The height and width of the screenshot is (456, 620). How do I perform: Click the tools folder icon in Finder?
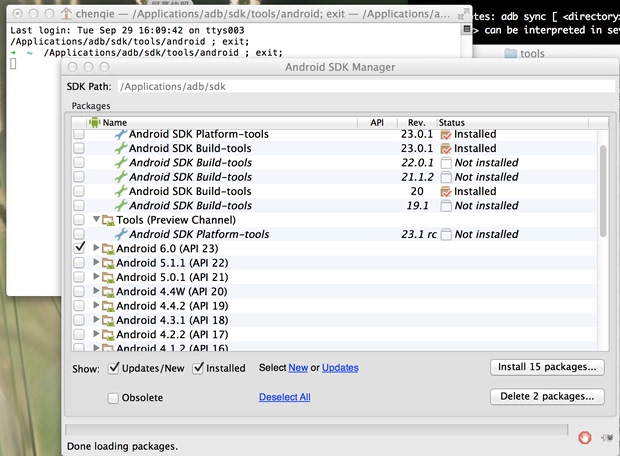pos(510,54)
